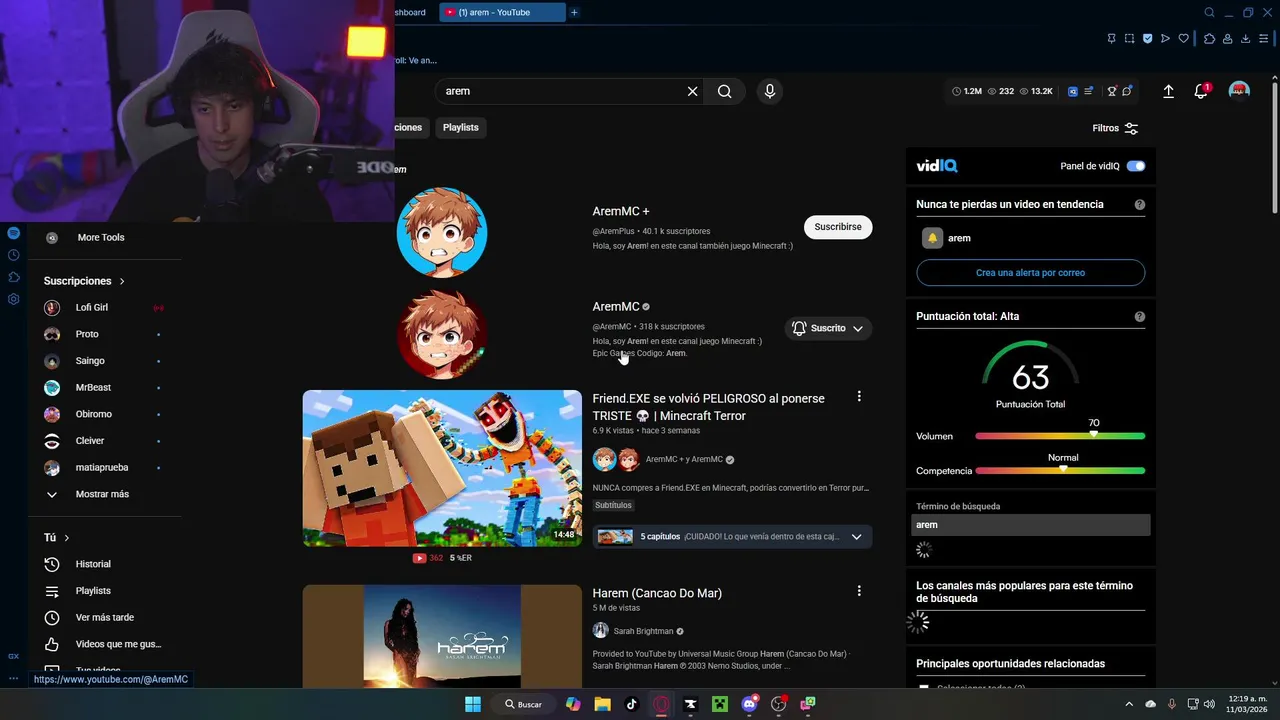Viewport: 1280px width, 720px height.
Task: Open File Explorer from the taskbar
Action: point(602,704)
